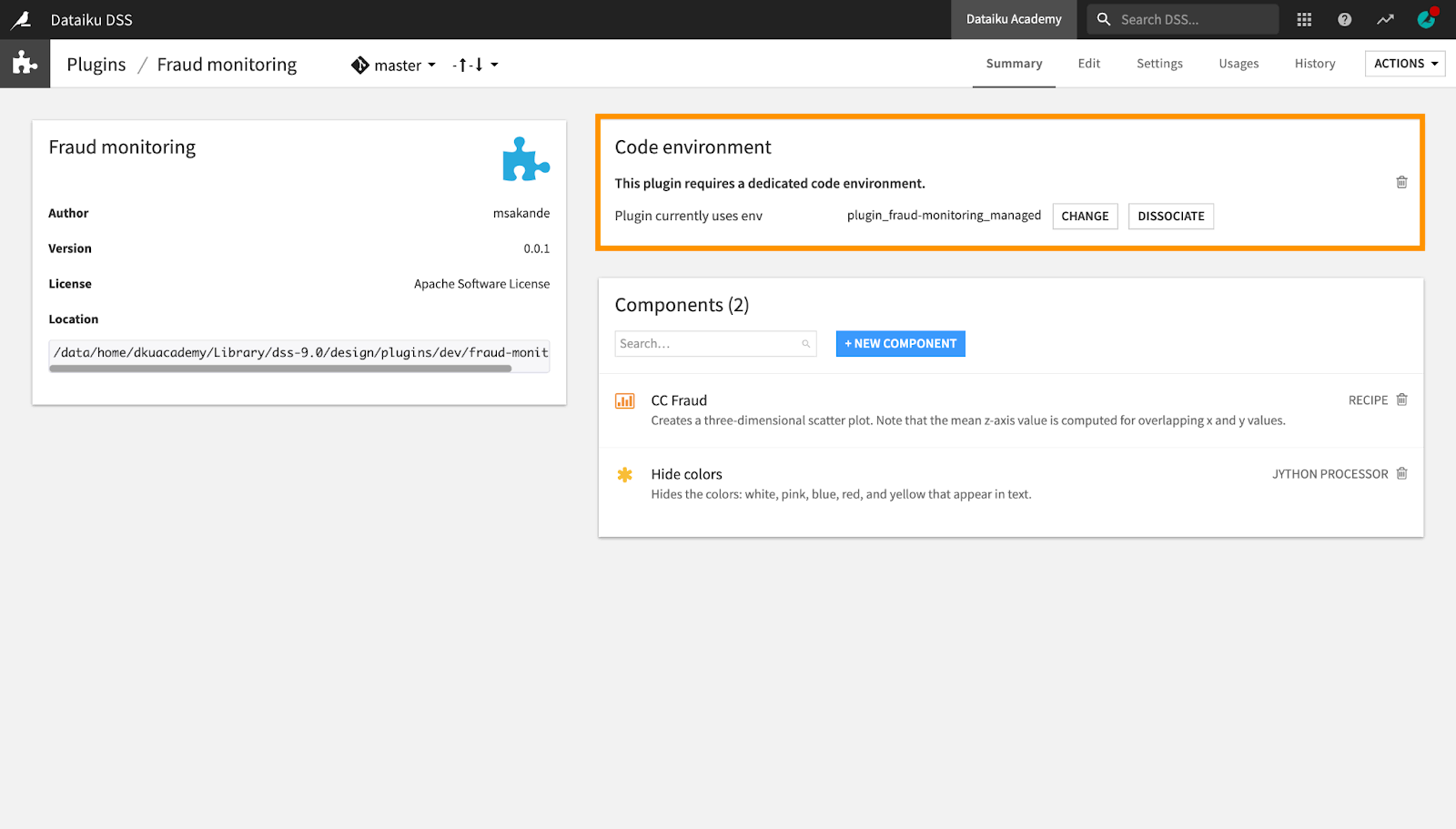Click the blue plugin puzzle piece logo

coord(526,159)
